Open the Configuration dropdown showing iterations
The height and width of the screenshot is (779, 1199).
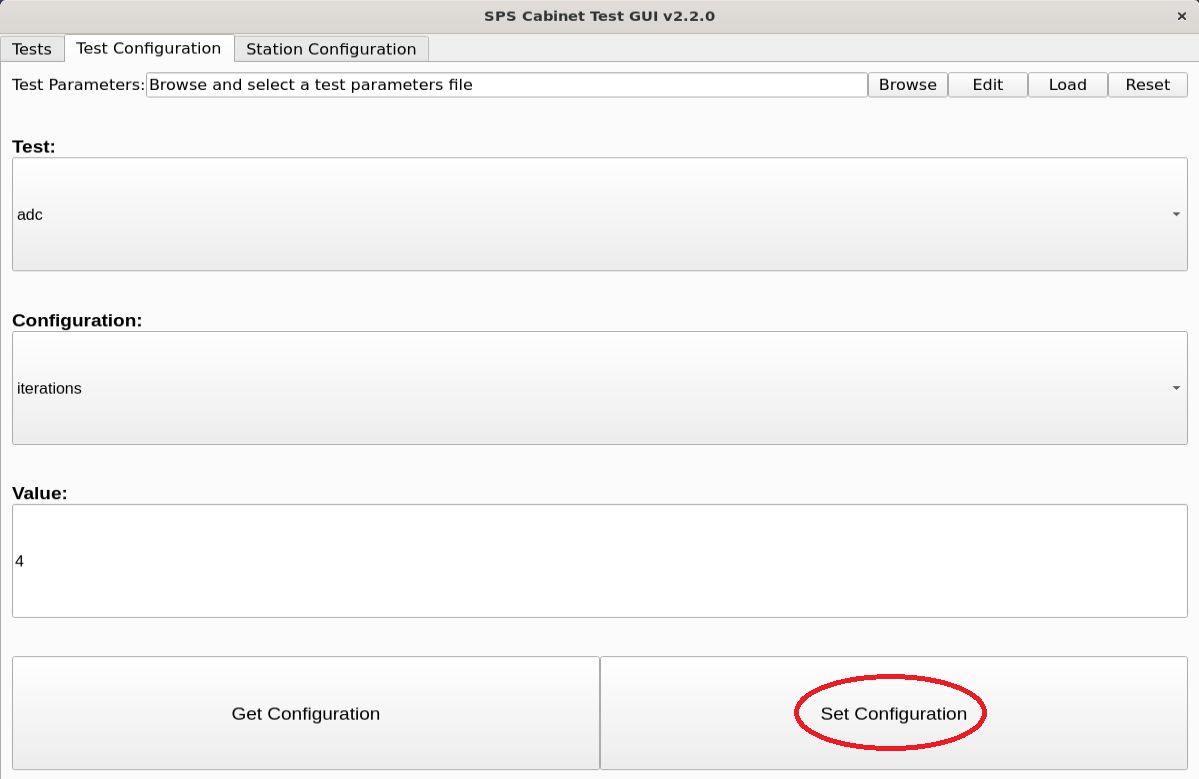(x=598, y=388)
